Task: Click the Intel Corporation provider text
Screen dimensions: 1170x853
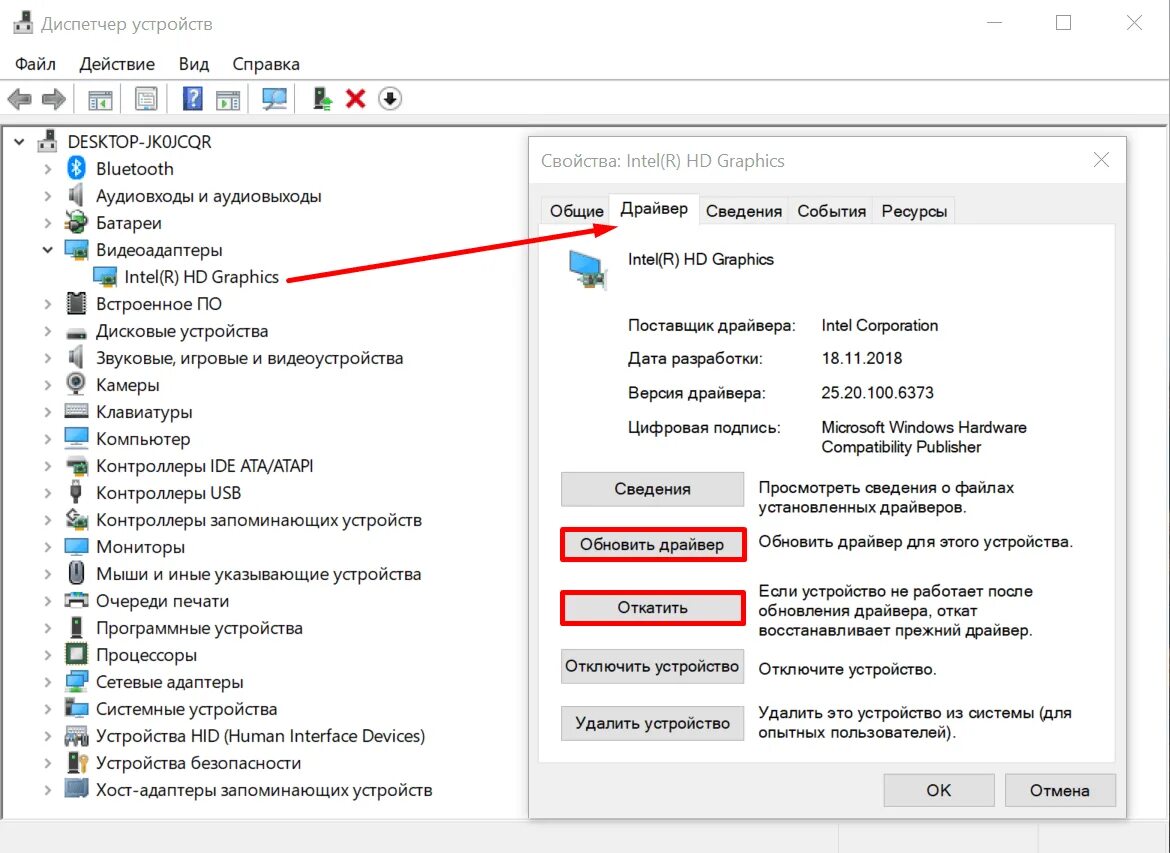Action: coord(880,325)
